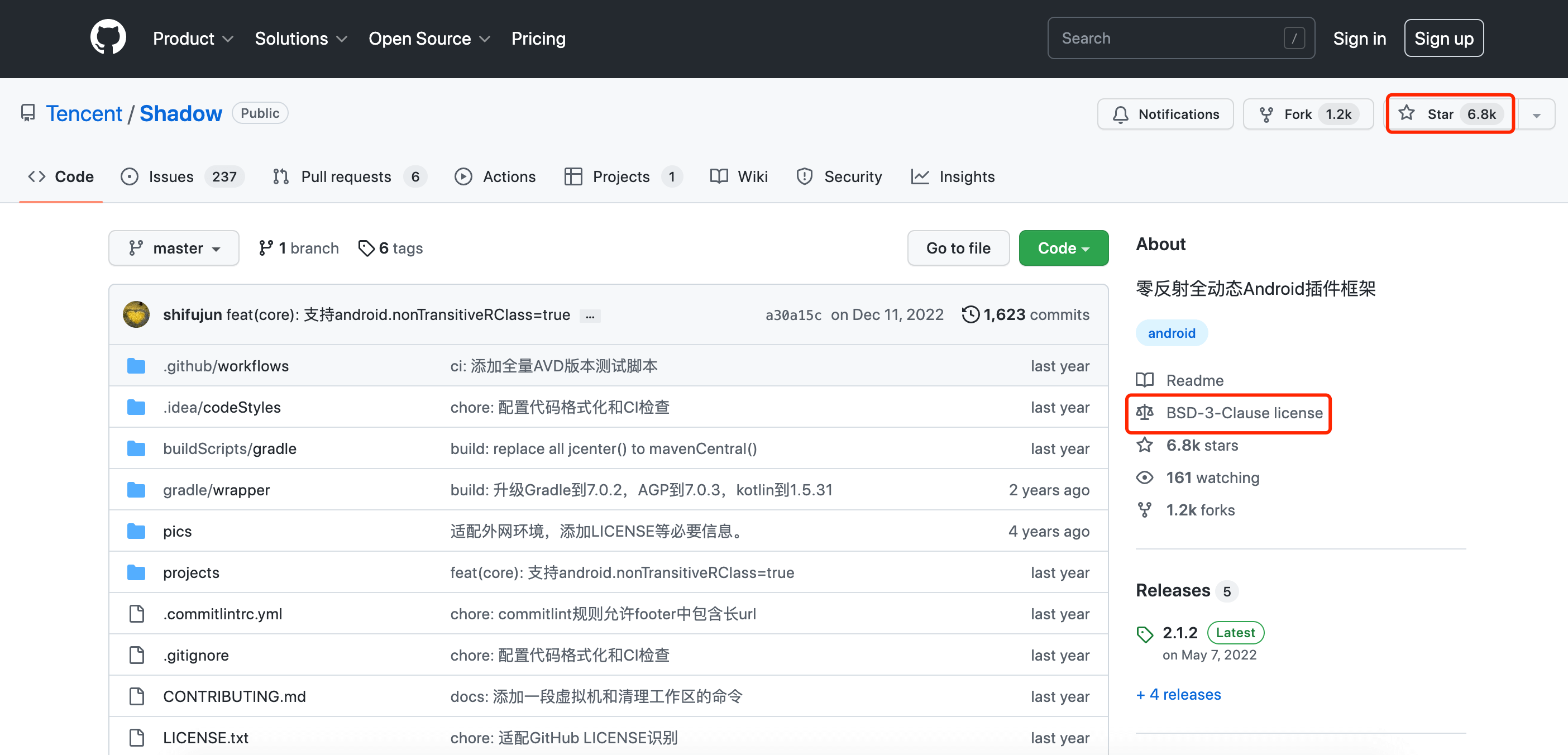Image resolution: width=1568 pixels, height=755 pixels.
Task: Click the green tag icon by release 2.1.2
Action: pos(1144,634)
